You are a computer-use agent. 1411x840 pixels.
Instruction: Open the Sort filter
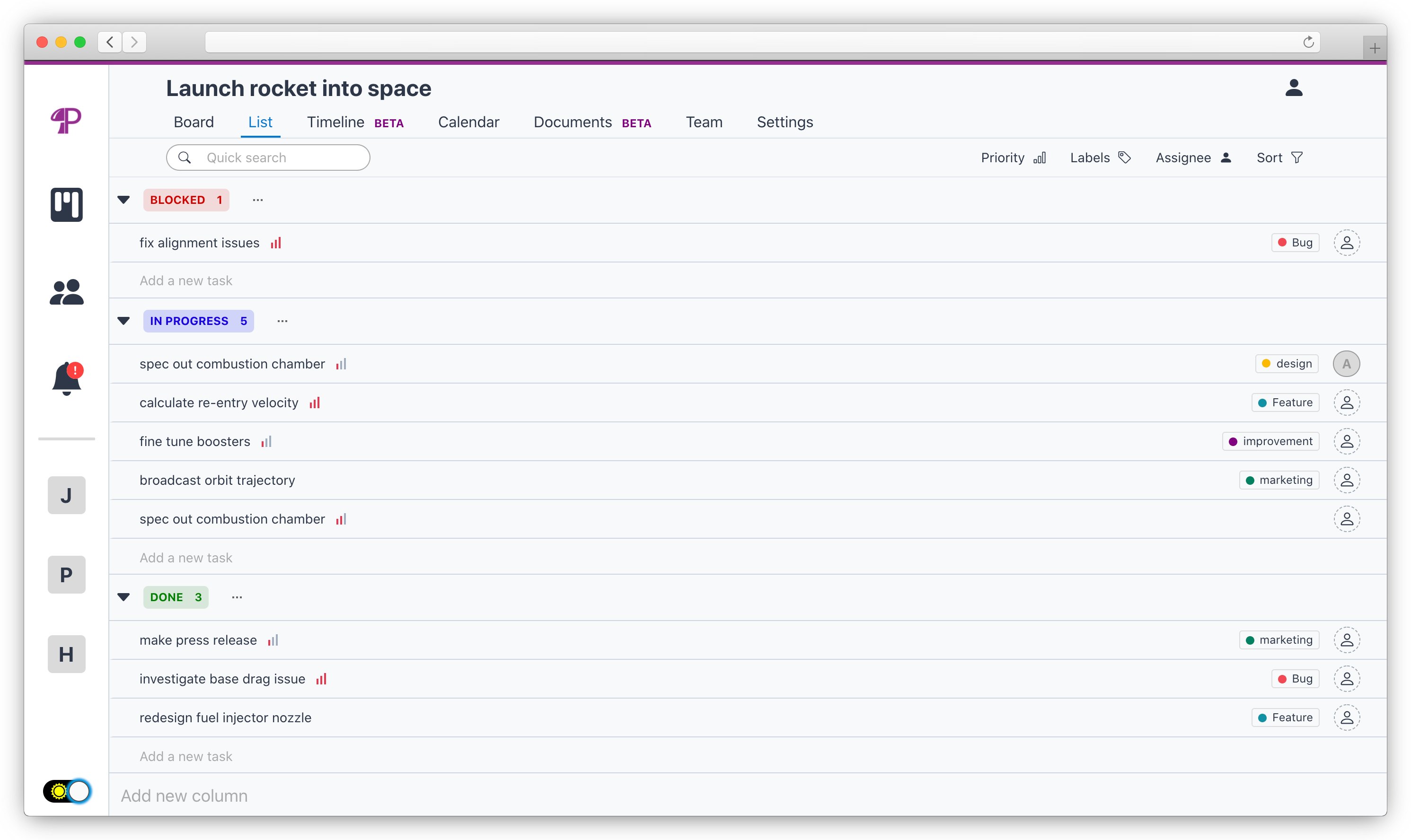pos(1279,158)
